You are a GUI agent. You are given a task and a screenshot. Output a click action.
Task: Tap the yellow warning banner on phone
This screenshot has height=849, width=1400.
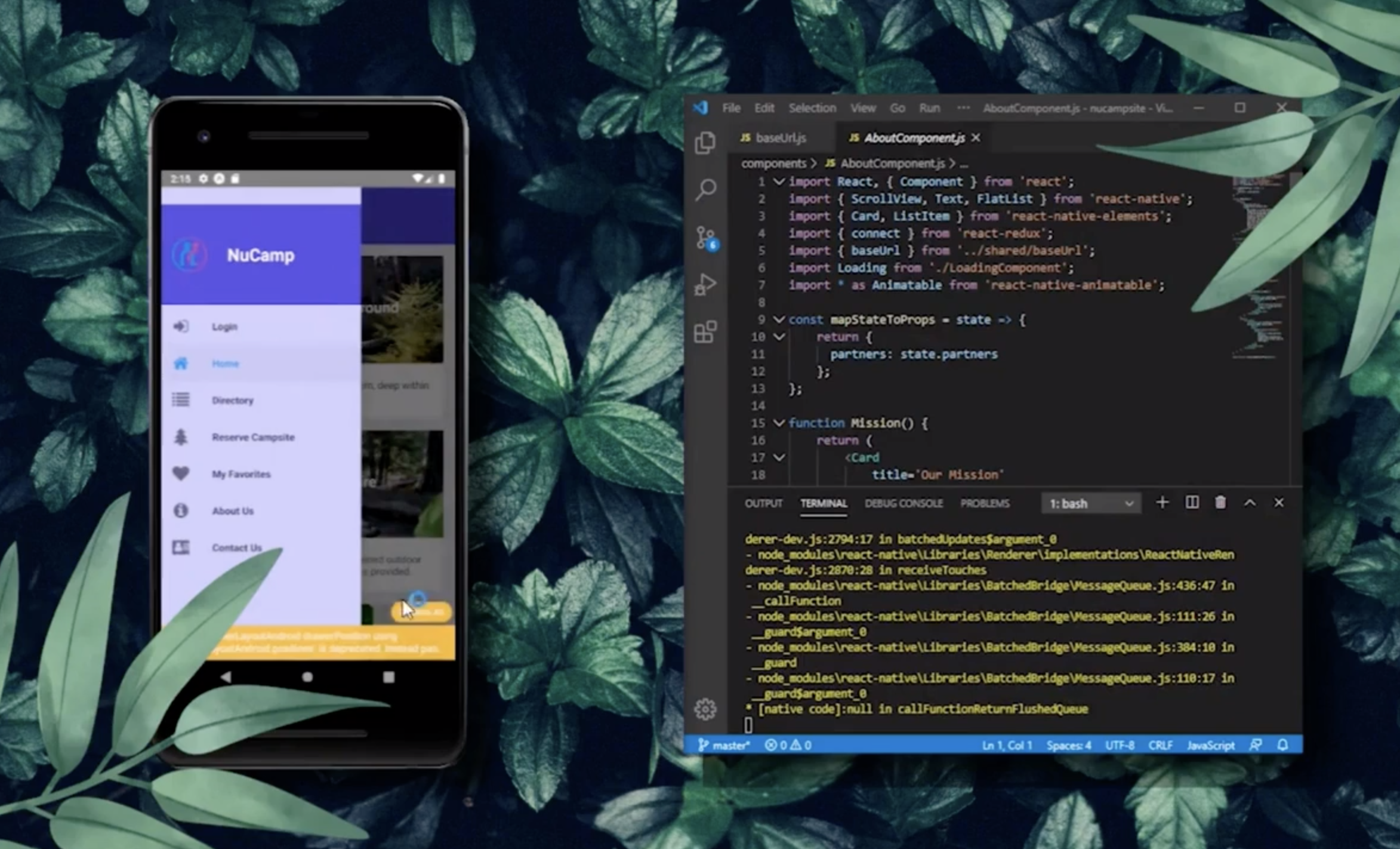[309, 642]
